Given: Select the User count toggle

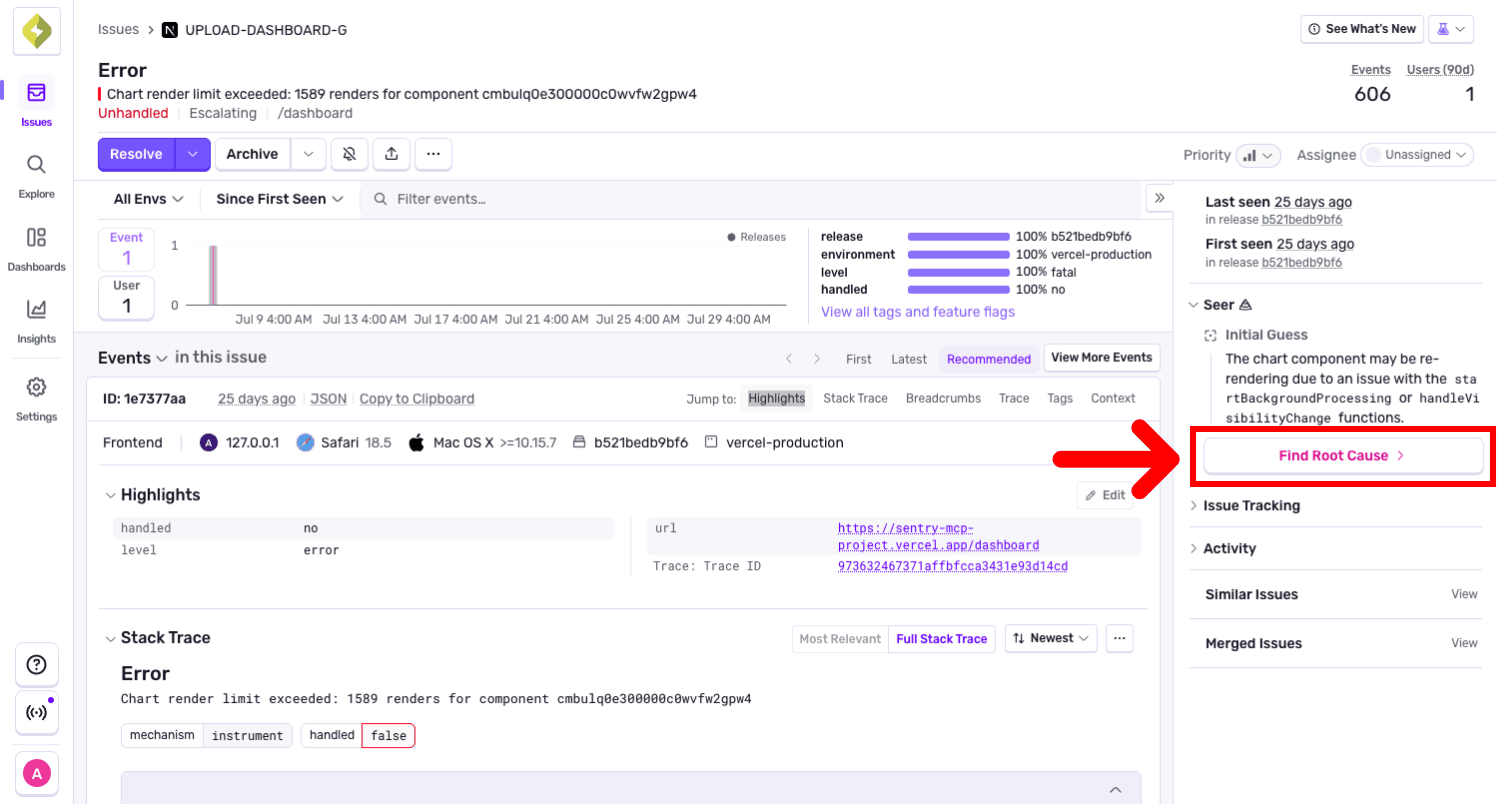Looking at the screenshot, I should click(x=126, y=297).
